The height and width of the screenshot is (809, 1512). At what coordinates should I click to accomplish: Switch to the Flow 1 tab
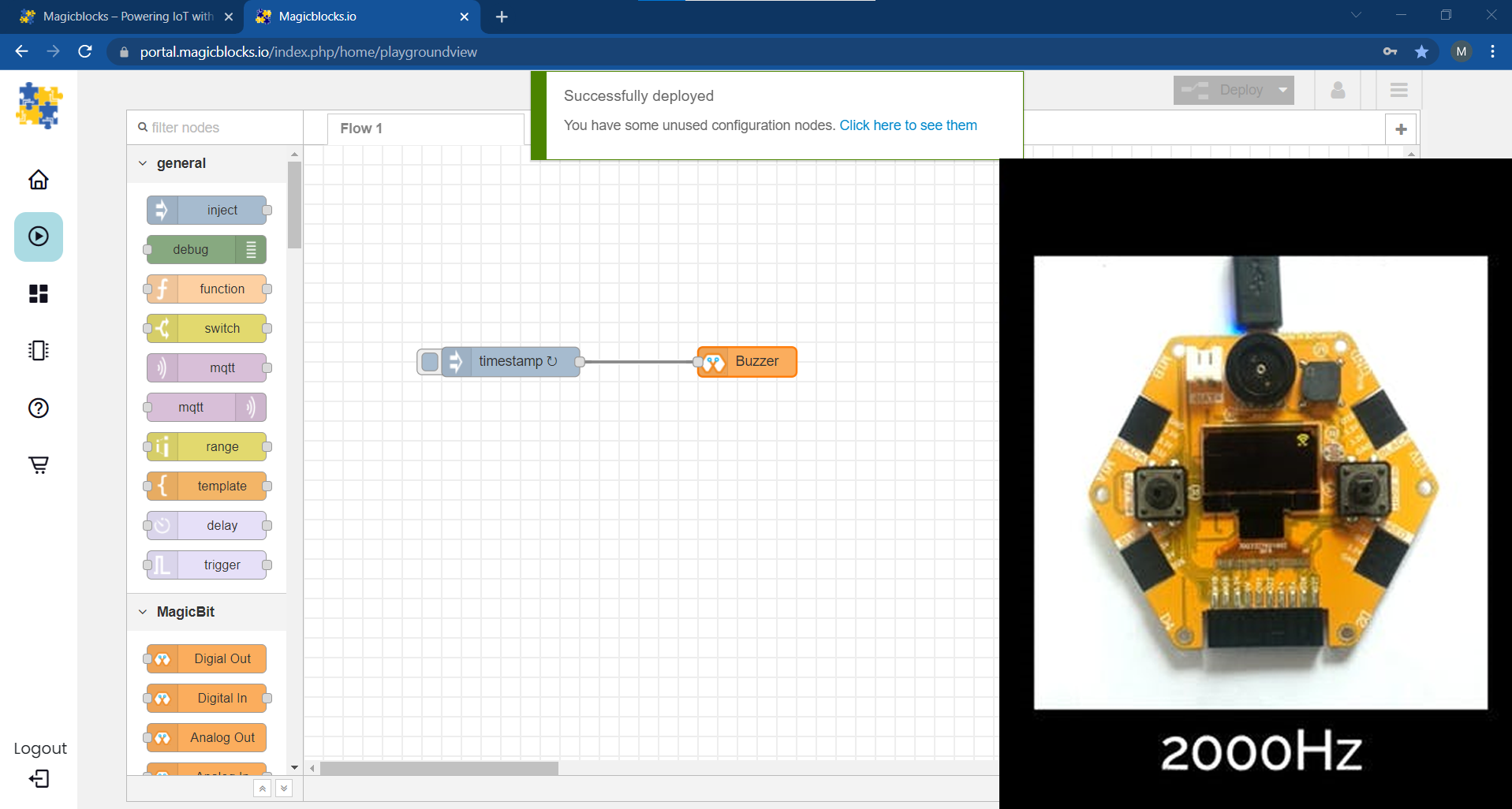pyautogui.click(x=361, y=129)
